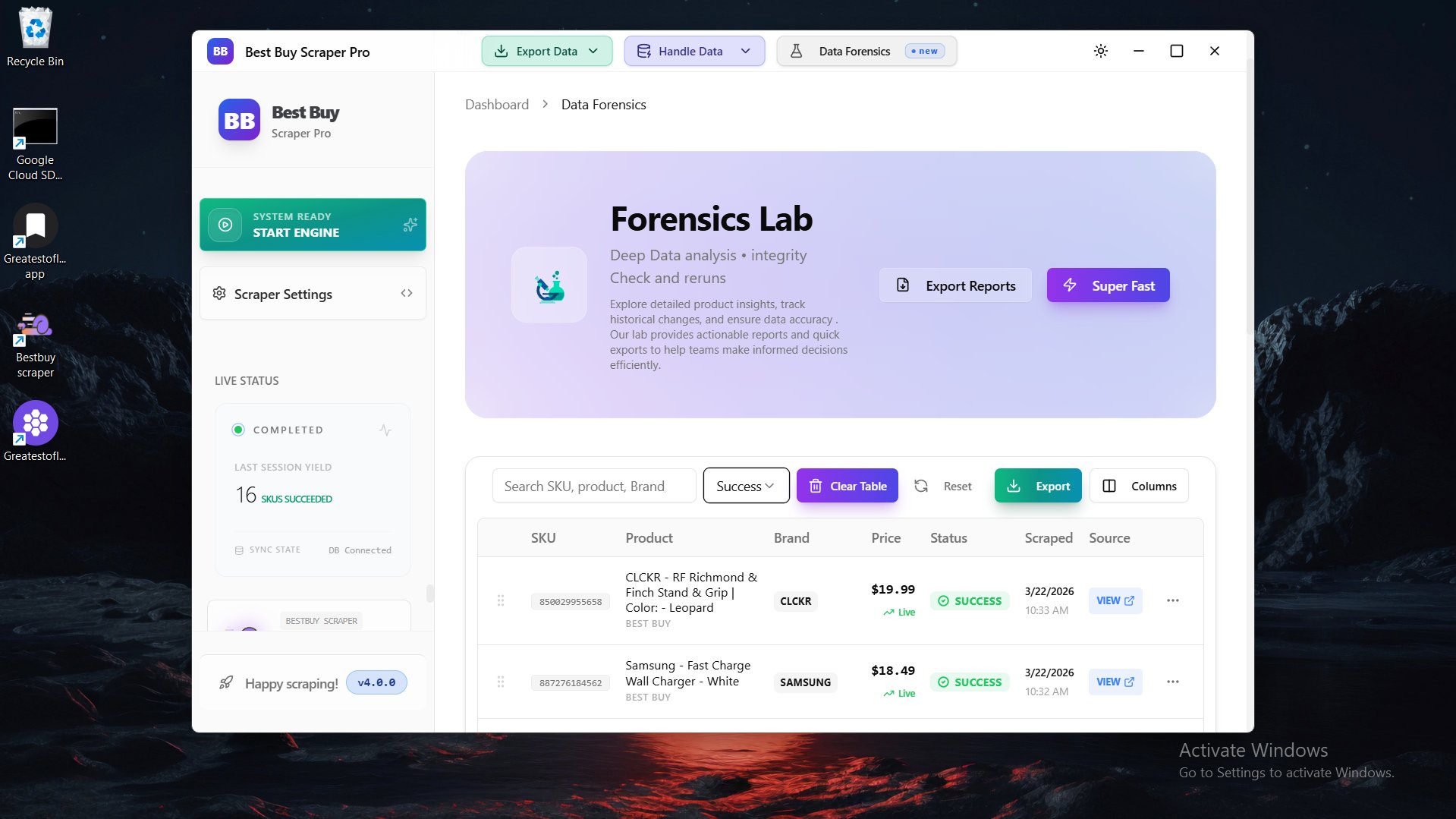Click SUCCESS badge in the CLCKR row
The image size is (1456, 819).
click(970, 601)
